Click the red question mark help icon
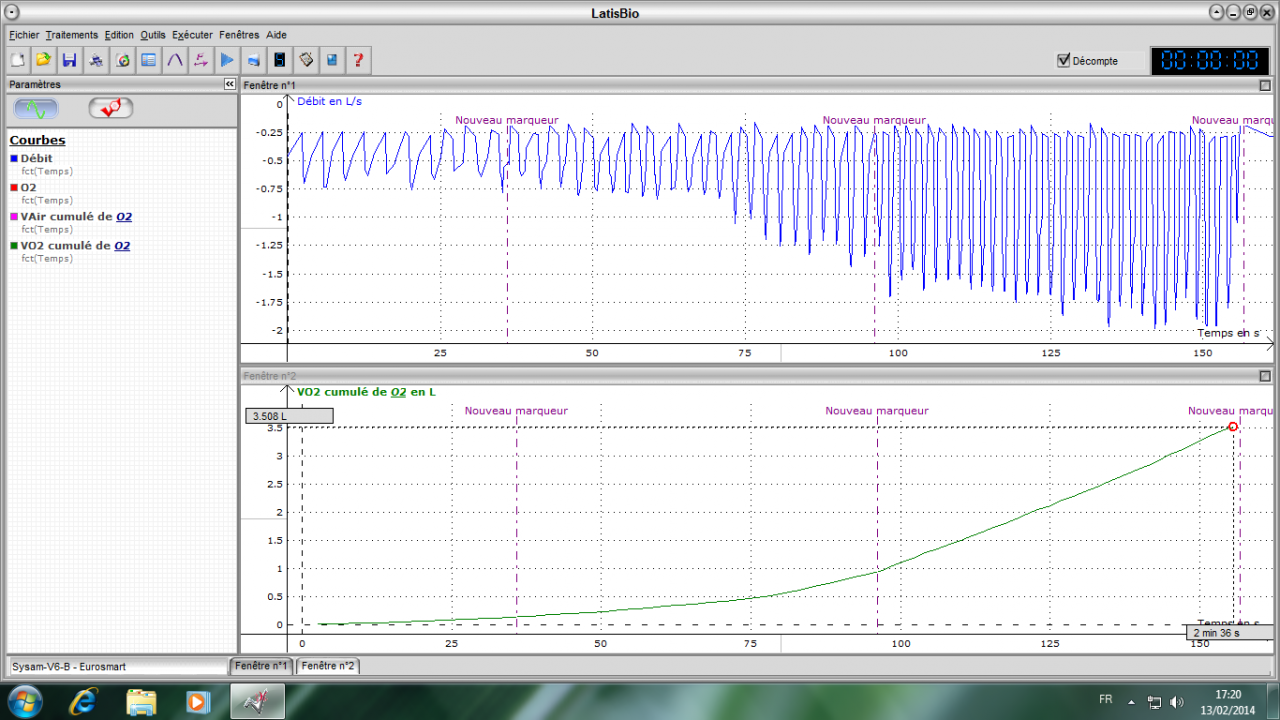This screenshot has width=1280, height=720. (358, 60)
